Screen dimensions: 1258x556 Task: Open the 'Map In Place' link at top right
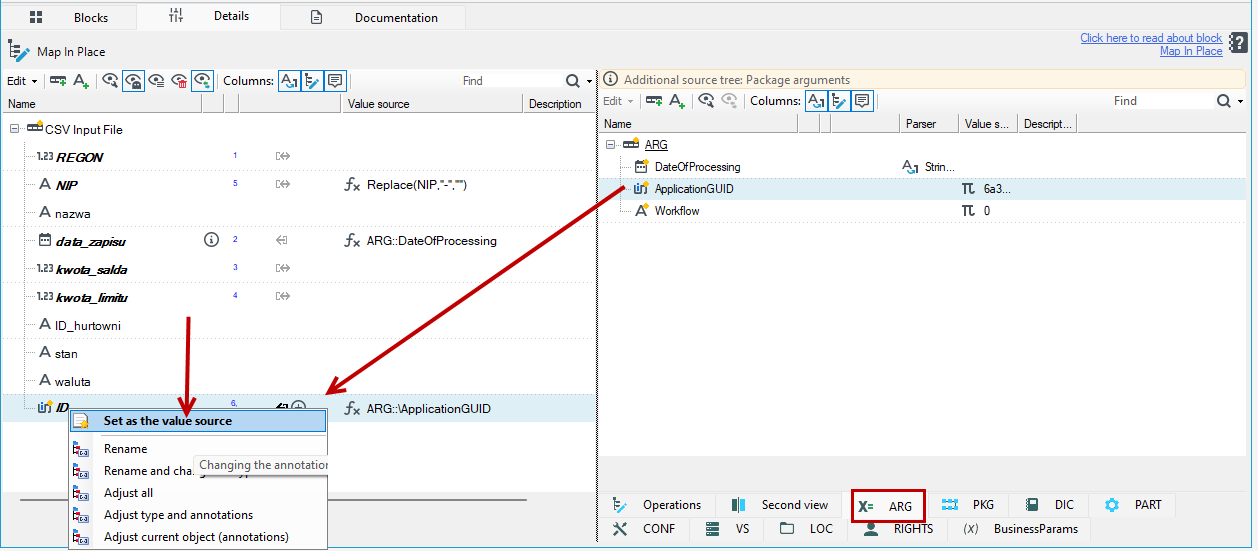point(1191,51)
